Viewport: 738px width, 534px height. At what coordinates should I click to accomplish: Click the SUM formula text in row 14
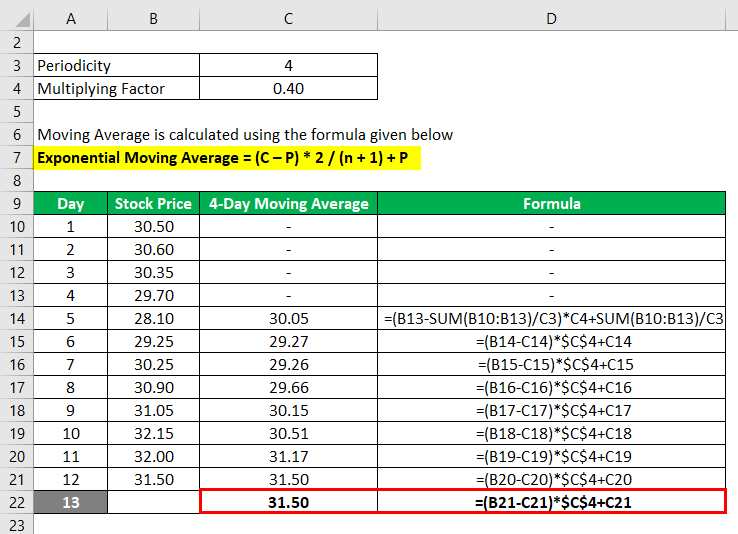[553, 319]
